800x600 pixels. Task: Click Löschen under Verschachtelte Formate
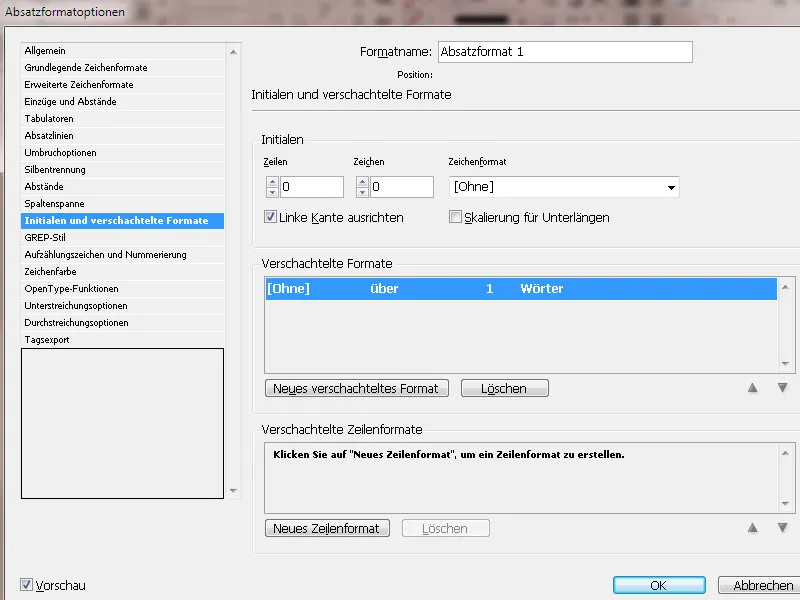pos(505,388)
